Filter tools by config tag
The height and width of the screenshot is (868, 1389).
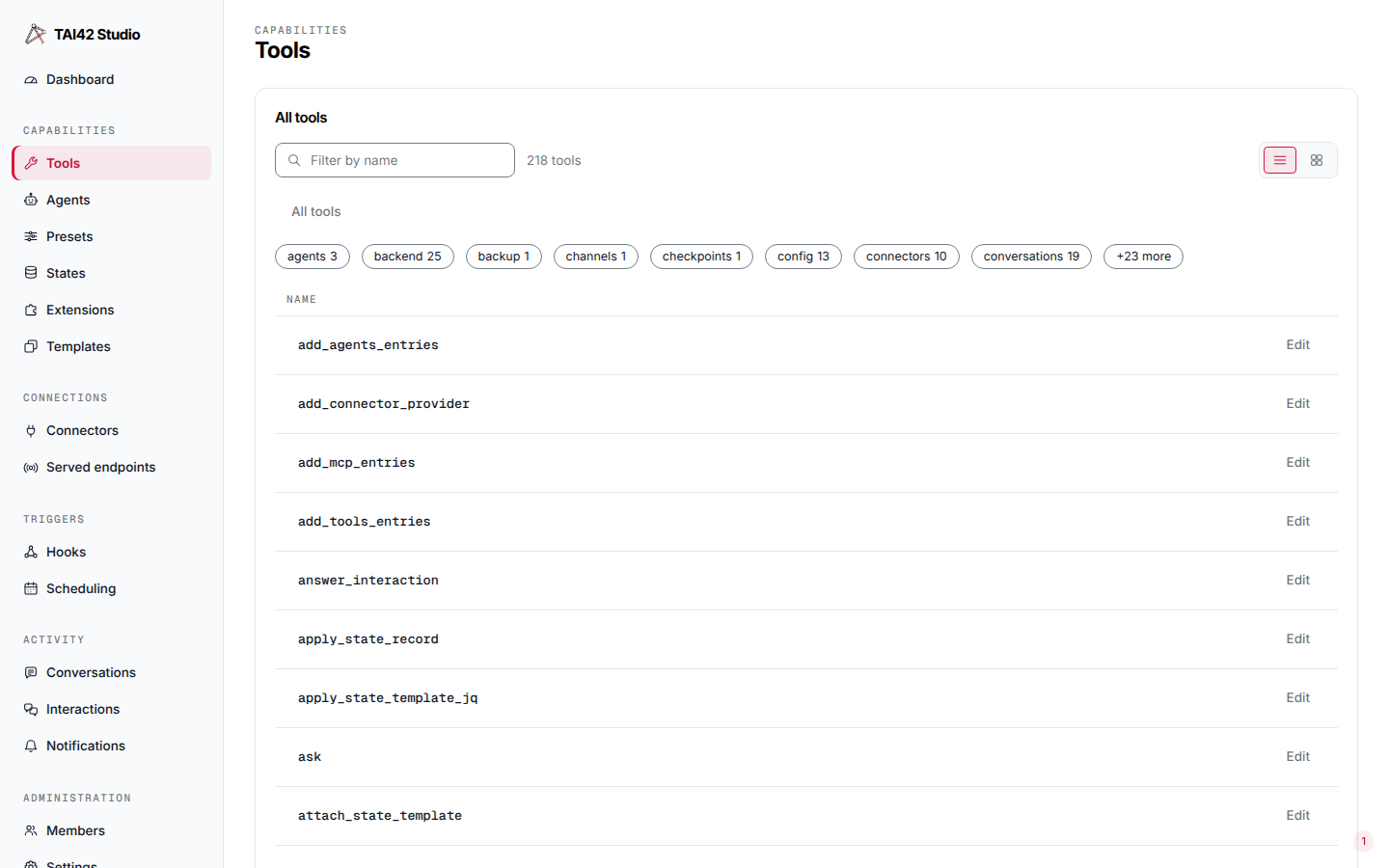pyautogui.click(x=803, y=257)
